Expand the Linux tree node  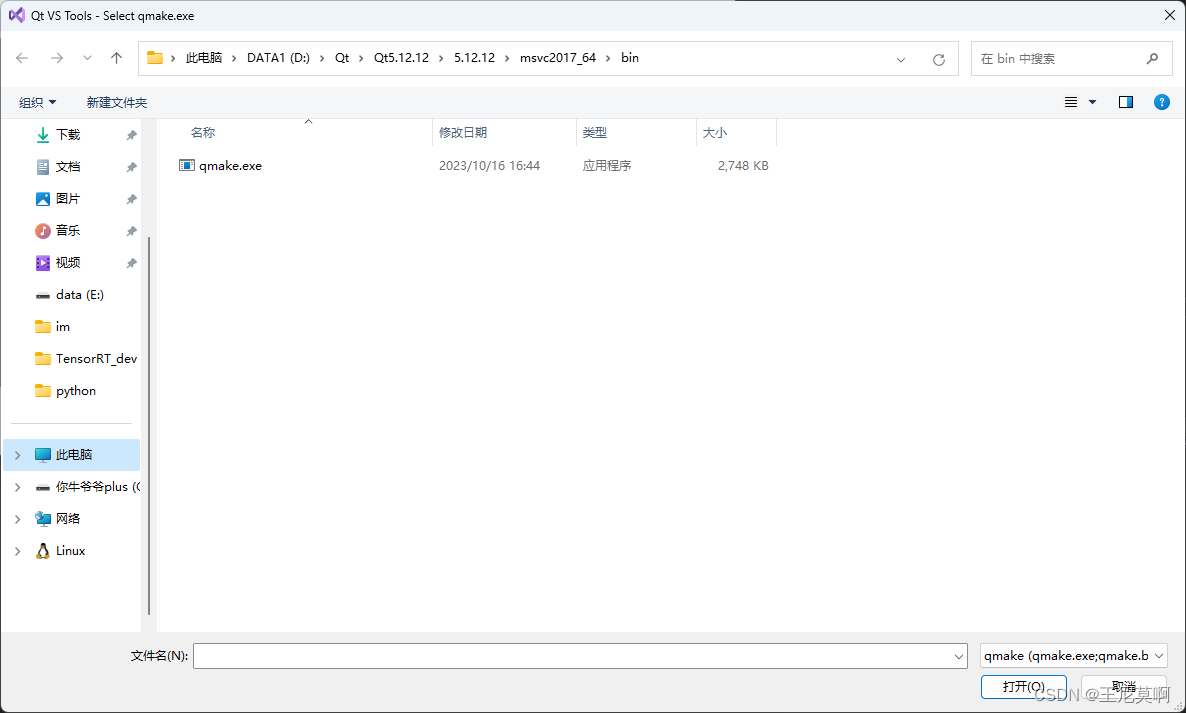point(17,550)
